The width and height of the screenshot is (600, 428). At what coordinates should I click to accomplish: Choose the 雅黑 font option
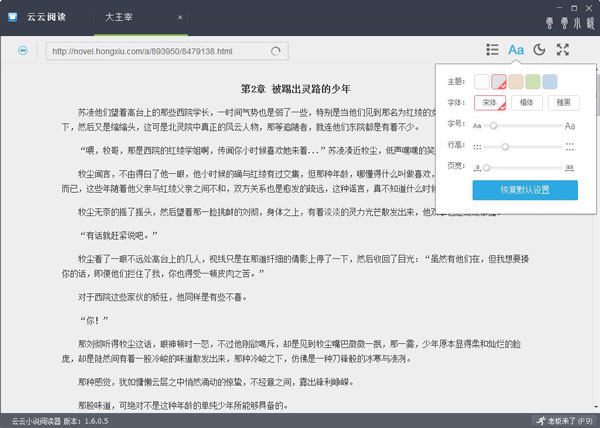[564, 103]
